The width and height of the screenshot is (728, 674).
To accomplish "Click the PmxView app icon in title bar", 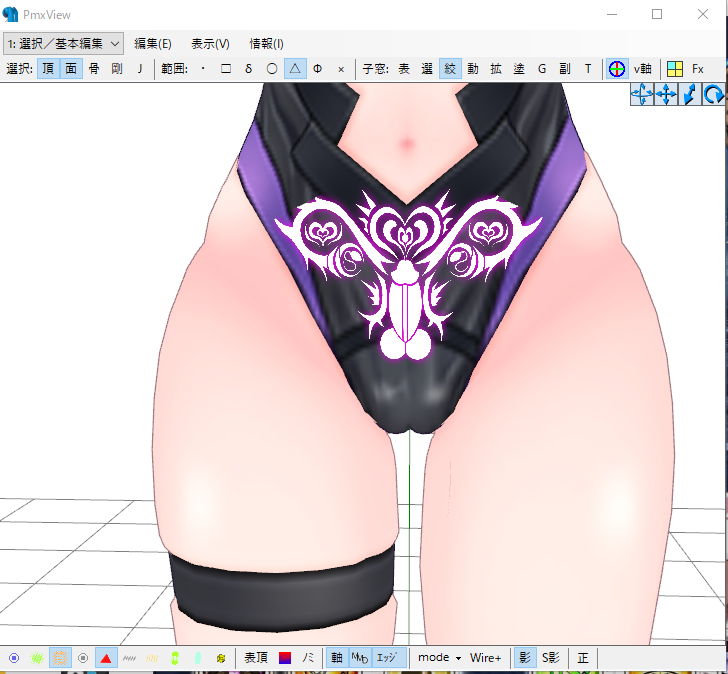I will tap(10, 15).
